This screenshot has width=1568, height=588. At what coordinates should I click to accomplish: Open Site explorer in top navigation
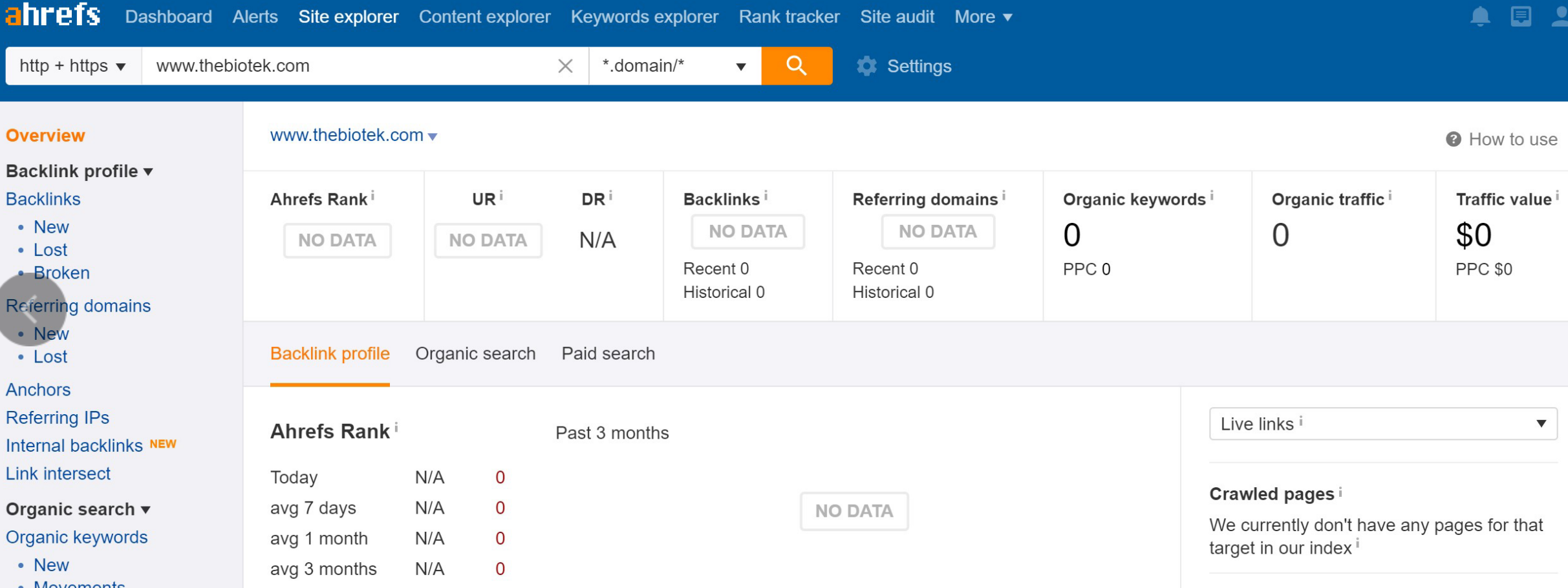point(348,17)
